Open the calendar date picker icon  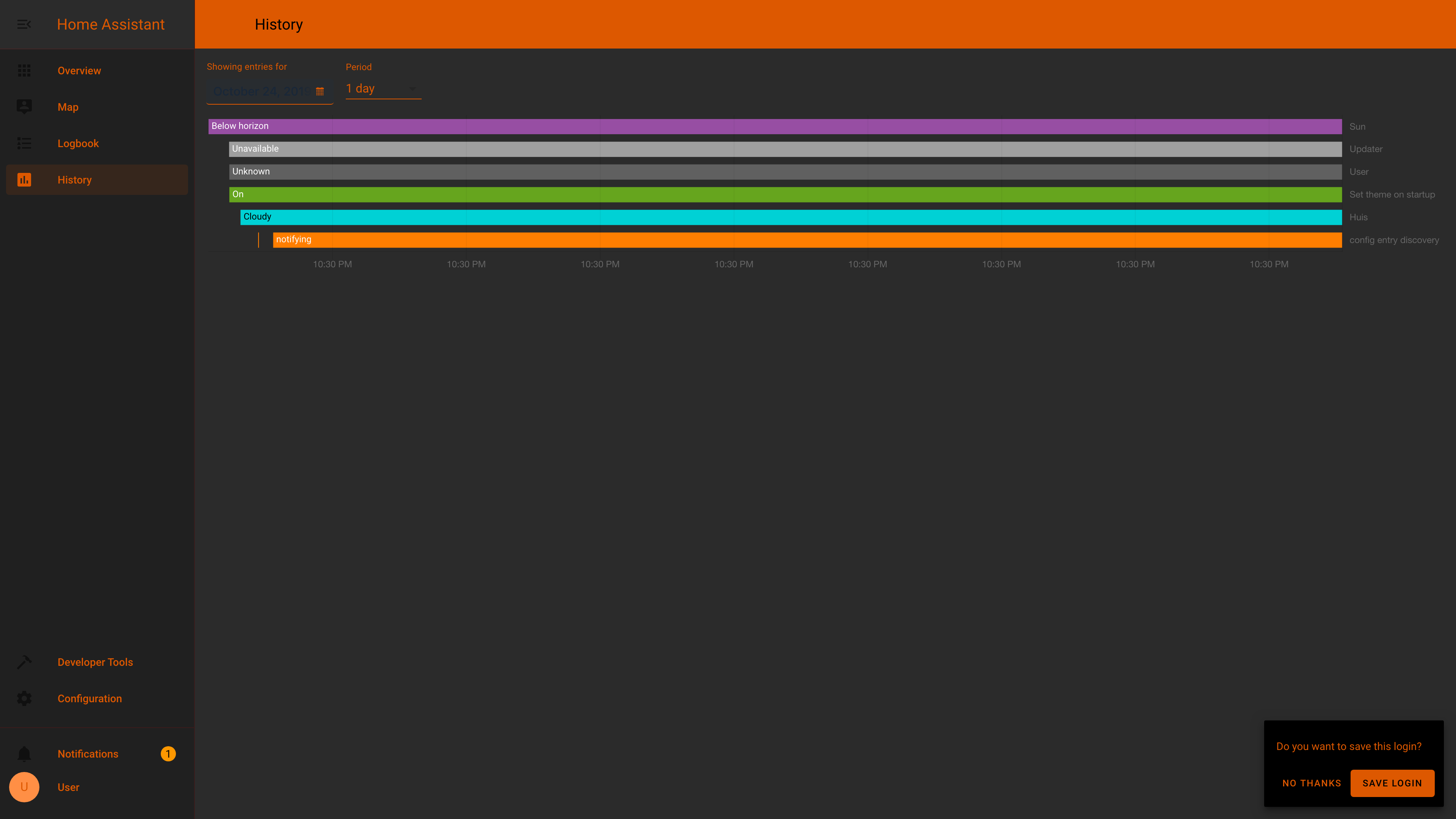320,91
